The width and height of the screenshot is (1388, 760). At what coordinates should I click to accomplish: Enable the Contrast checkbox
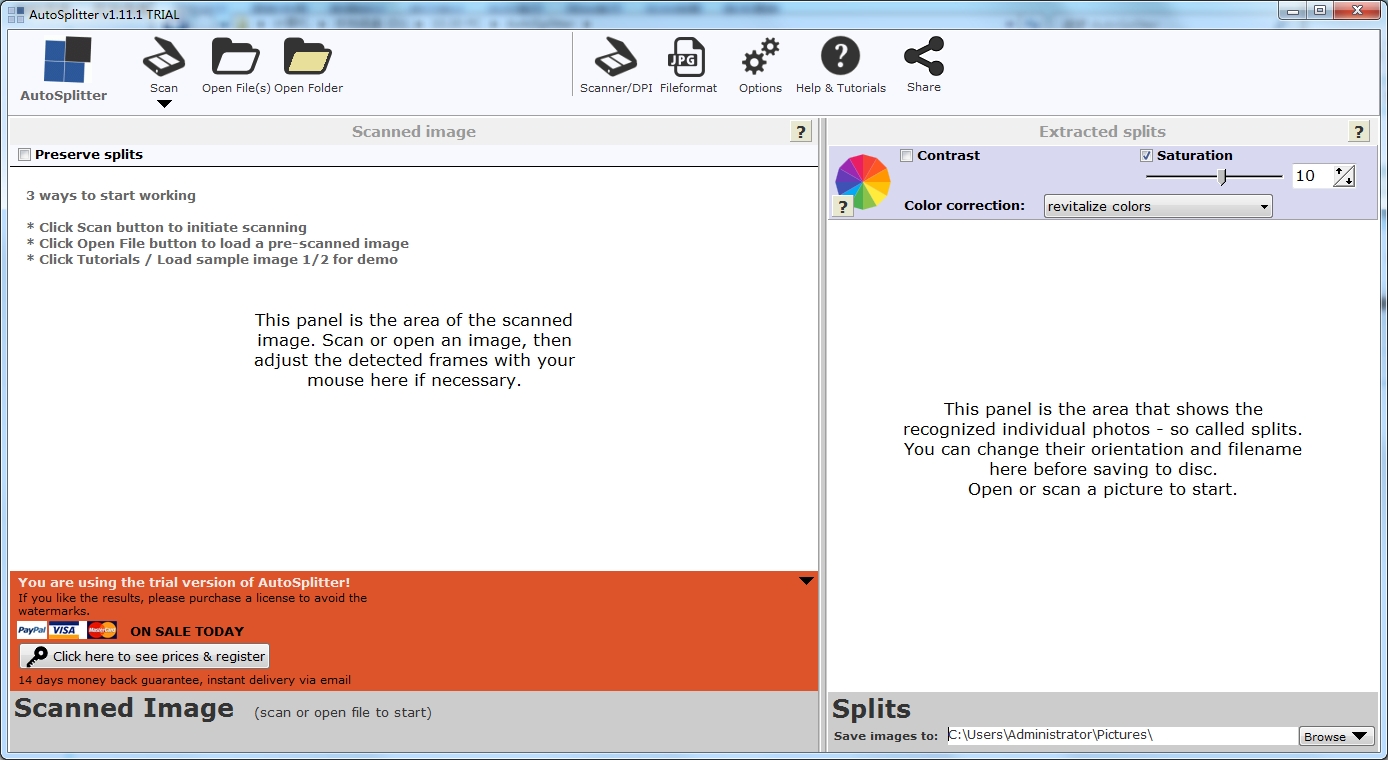pyautogui.click(x=906, y=156)
